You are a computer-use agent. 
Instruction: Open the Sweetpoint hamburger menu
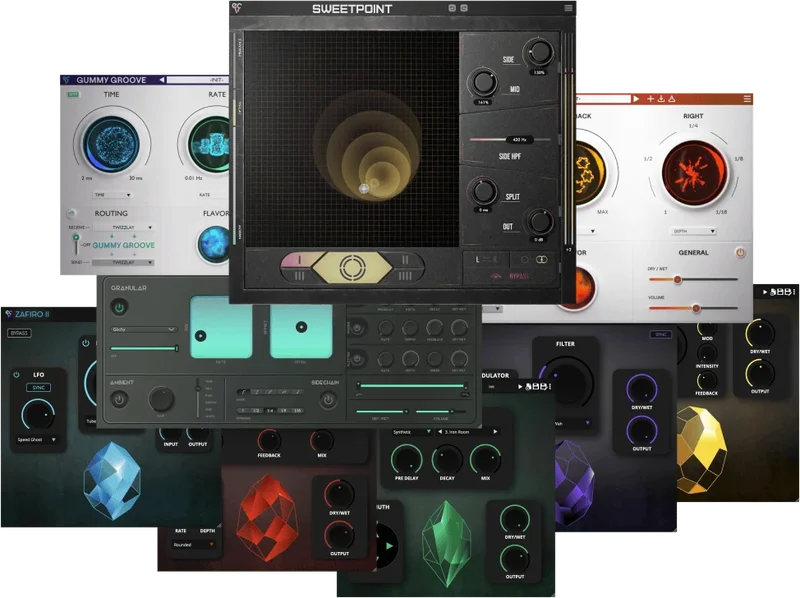(x=568, y=8)
